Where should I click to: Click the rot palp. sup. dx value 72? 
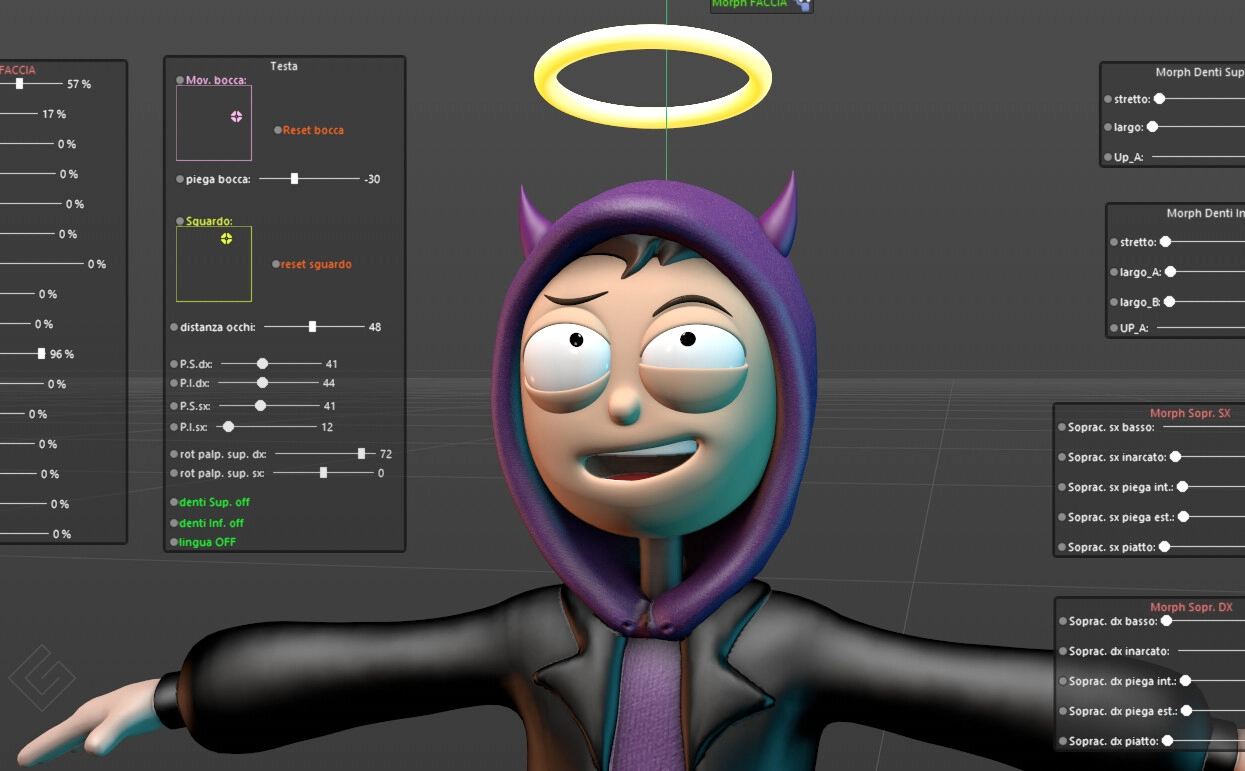[385, 454]
